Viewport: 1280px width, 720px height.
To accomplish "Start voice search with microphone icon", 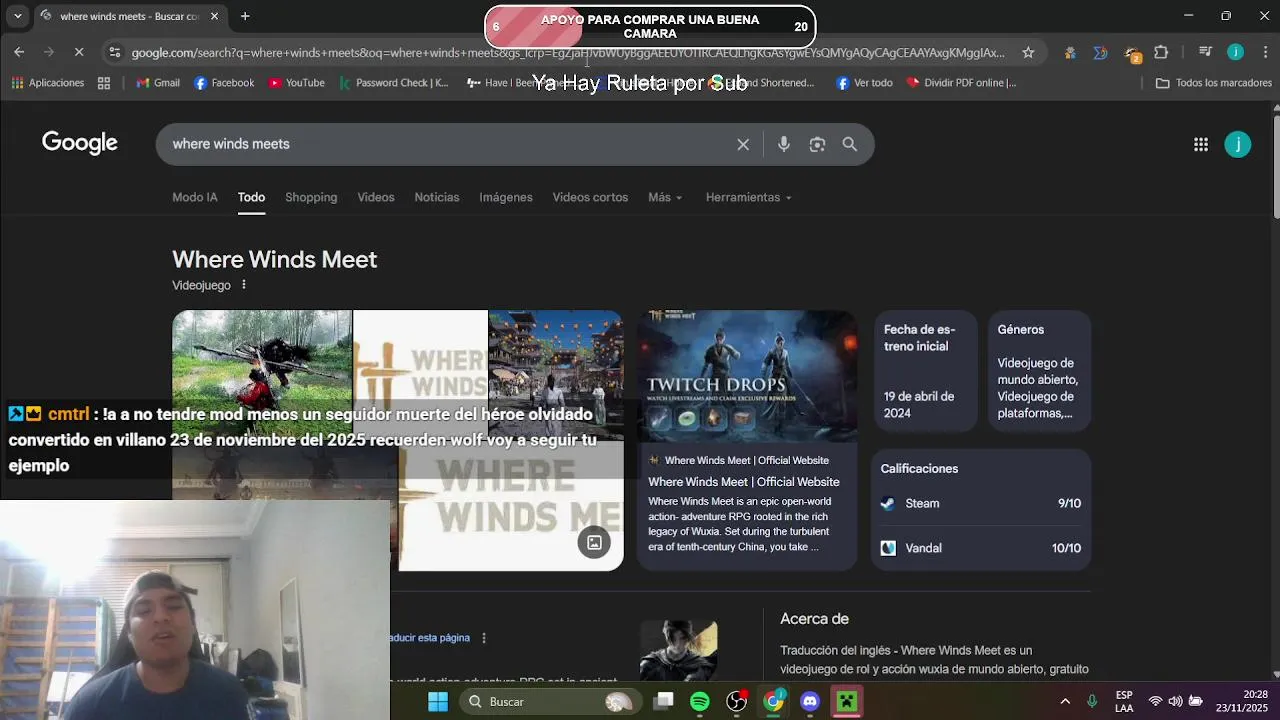I will coord(784,144).
